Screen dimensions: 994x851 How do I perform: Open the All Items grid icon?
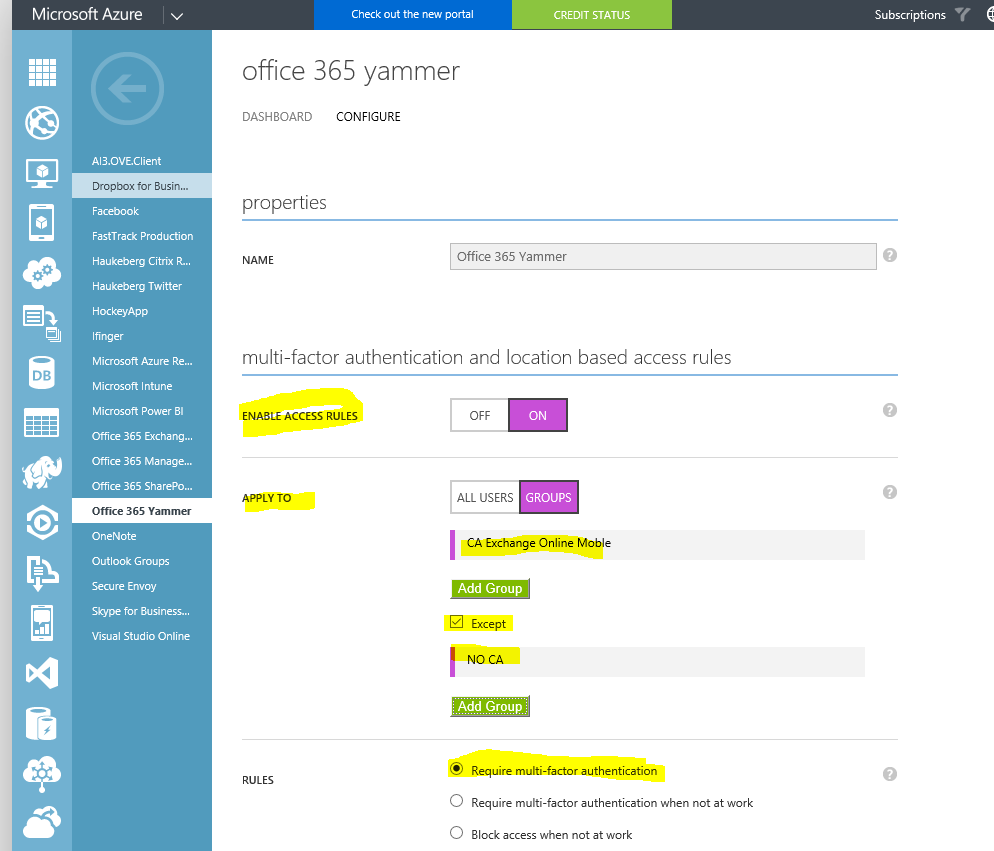click(x=41, y=72)
